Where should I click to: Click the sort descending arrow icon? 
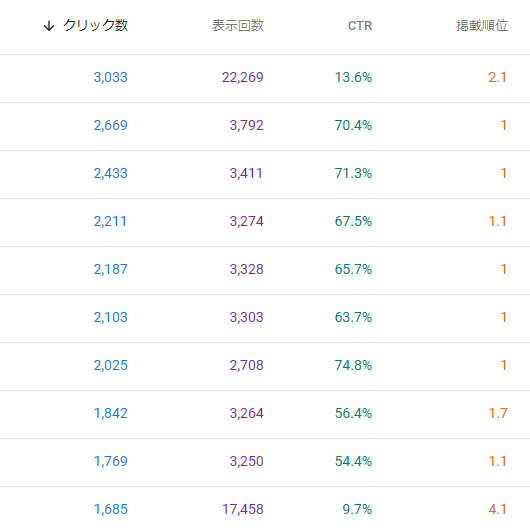point(49,26)
